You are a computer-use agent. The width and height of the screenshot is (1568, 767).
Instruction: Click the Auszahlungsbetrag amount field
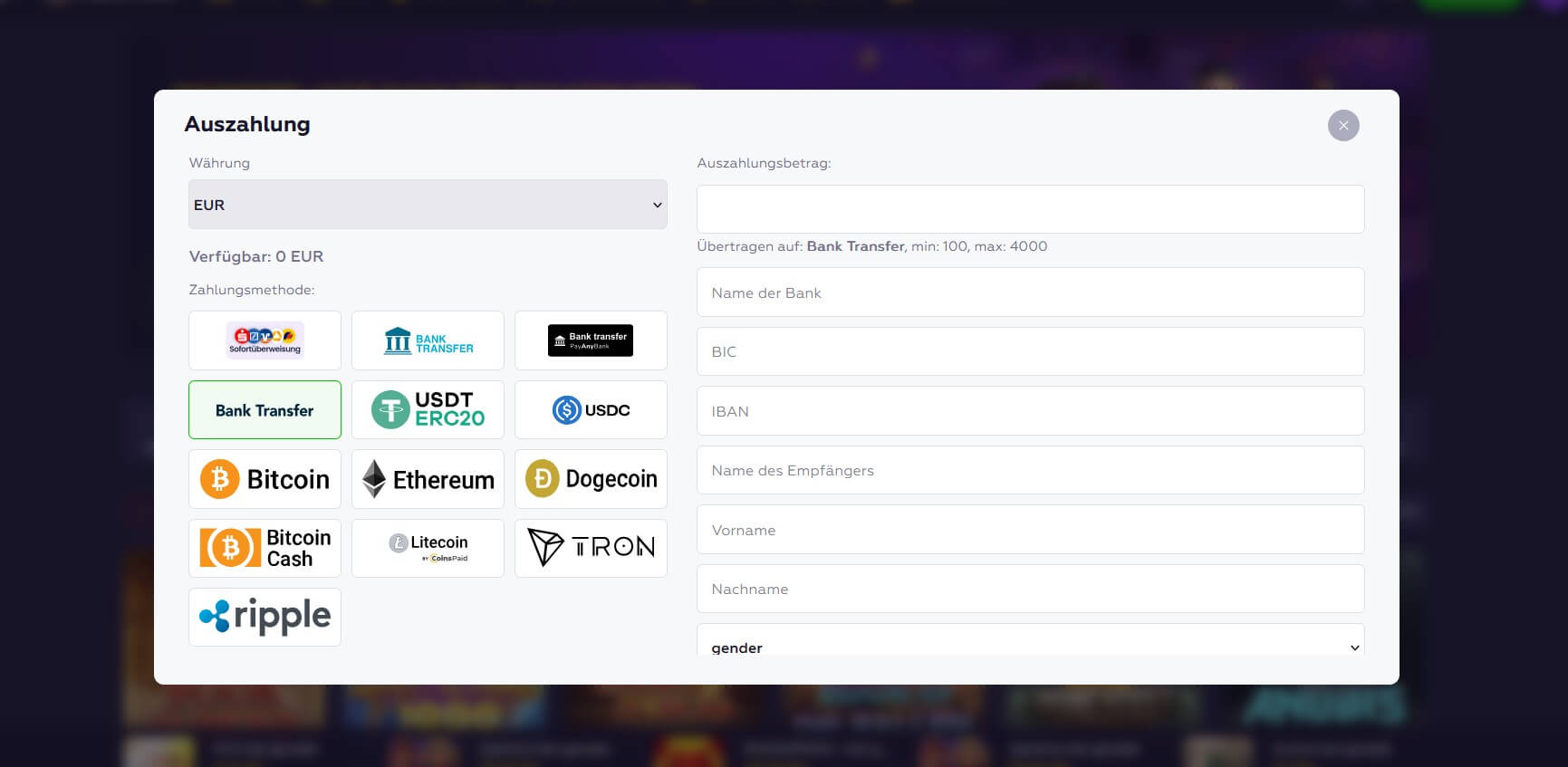(1030, 209)
